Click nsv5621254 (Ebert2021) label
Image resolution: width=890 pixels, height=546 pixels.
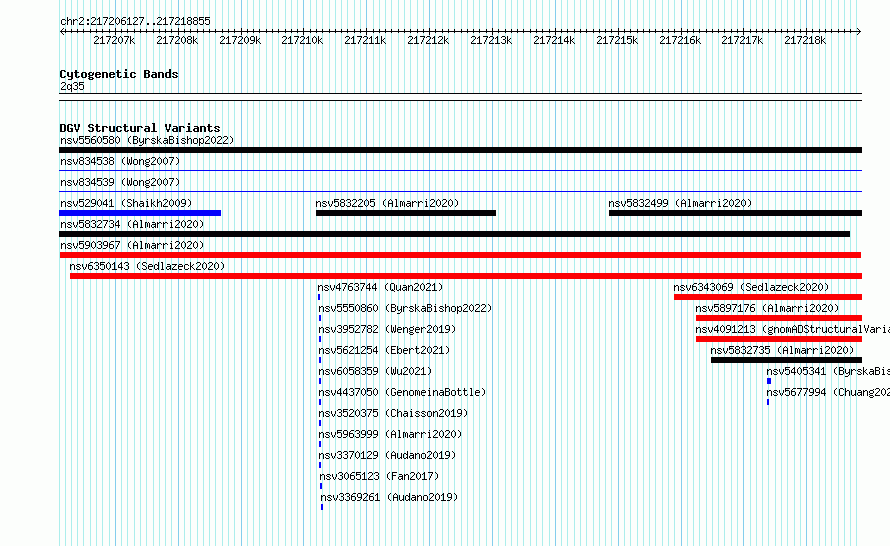click(x=384, y=350)
